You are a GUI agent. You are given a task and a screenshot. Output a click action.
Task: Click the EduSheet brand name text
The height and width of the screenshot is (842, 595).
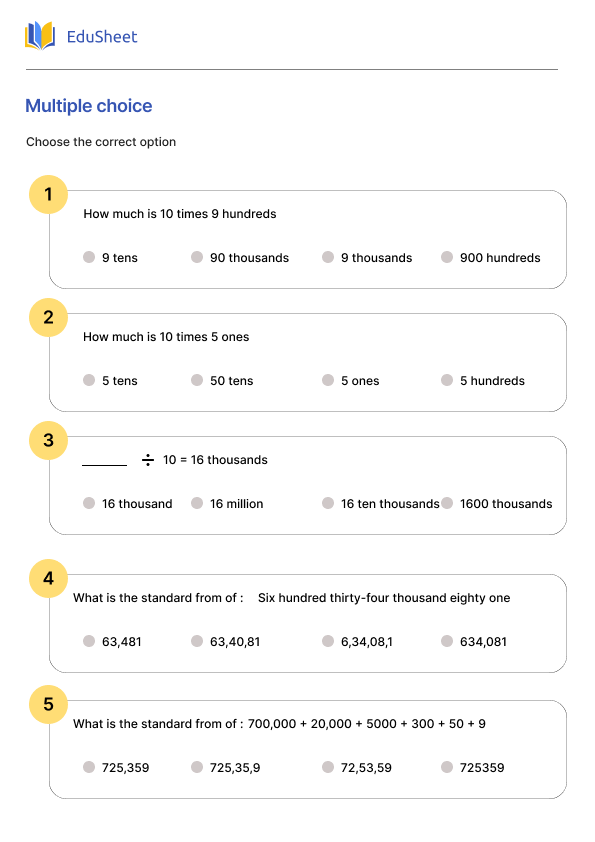click(x=102, y=37)
